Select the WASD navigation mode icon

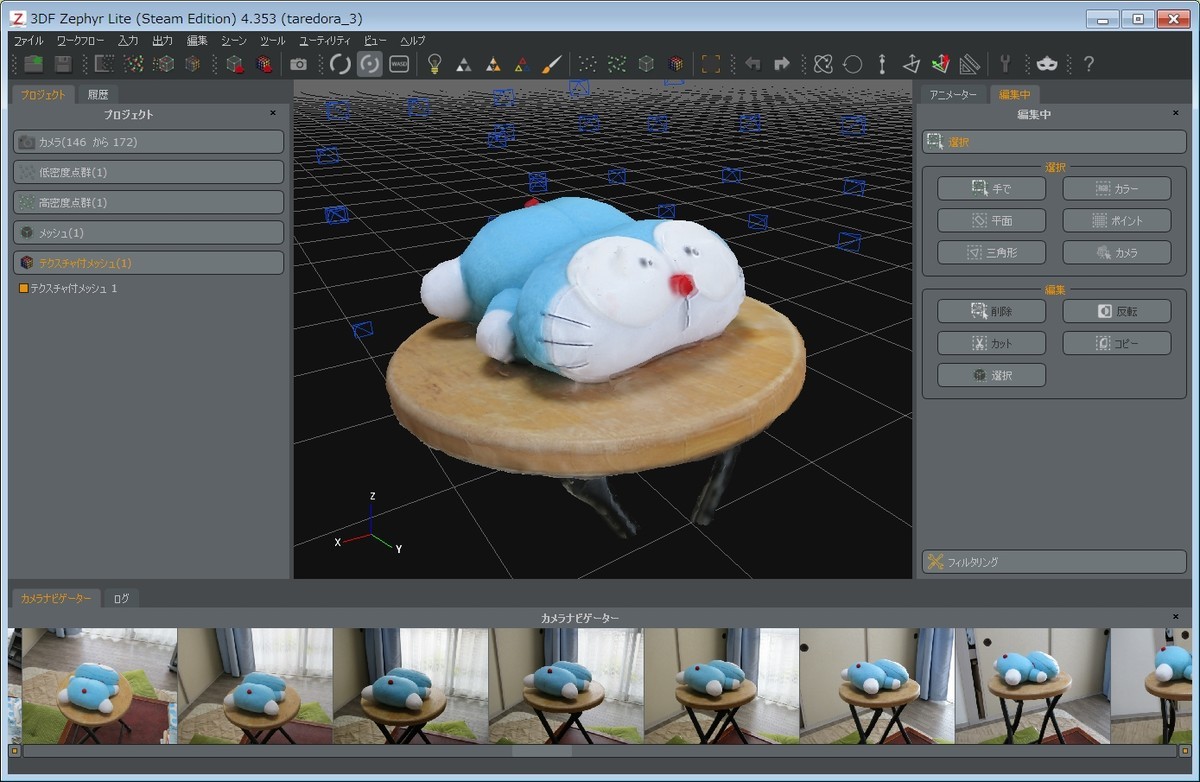click(x=399, y=64)
